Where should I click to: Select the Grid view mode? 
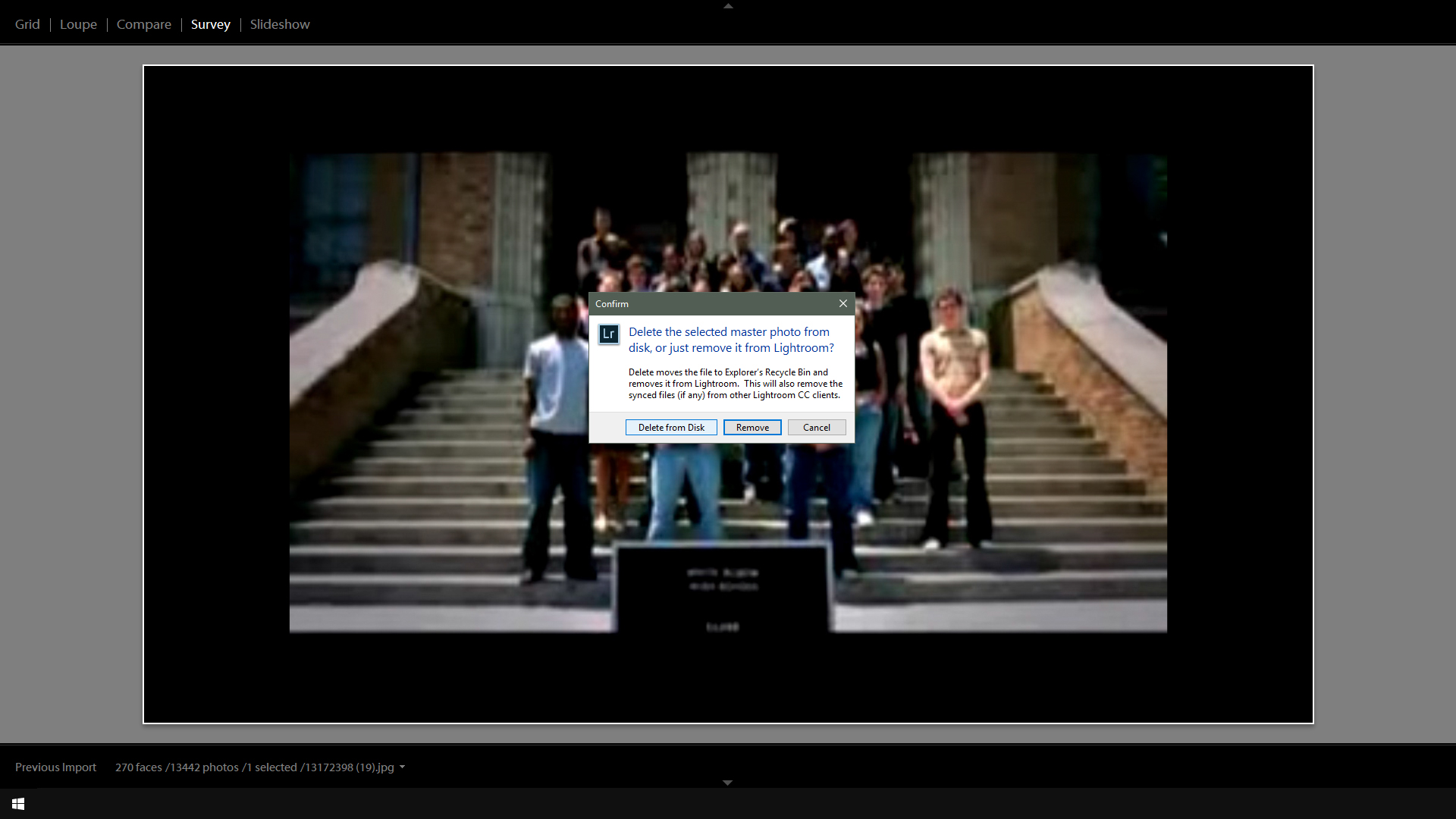tap(27, 24)
